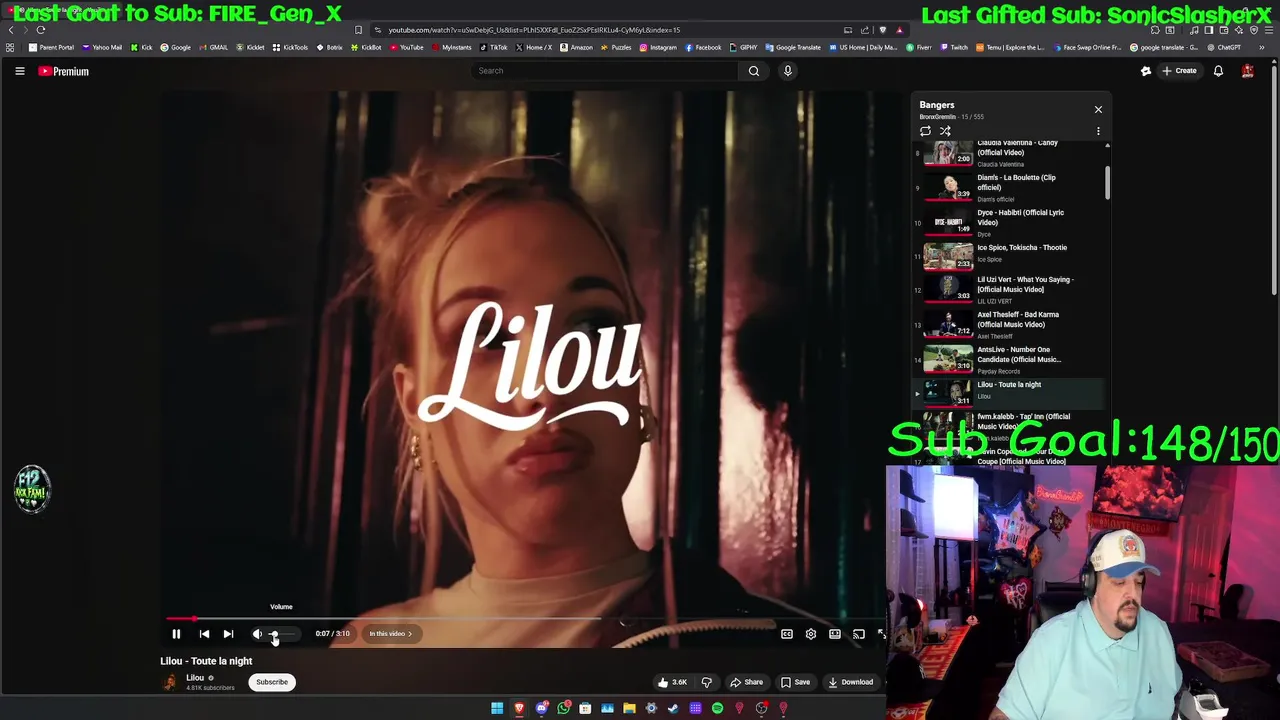Focus the YouTube search box

tap(605, 71)
